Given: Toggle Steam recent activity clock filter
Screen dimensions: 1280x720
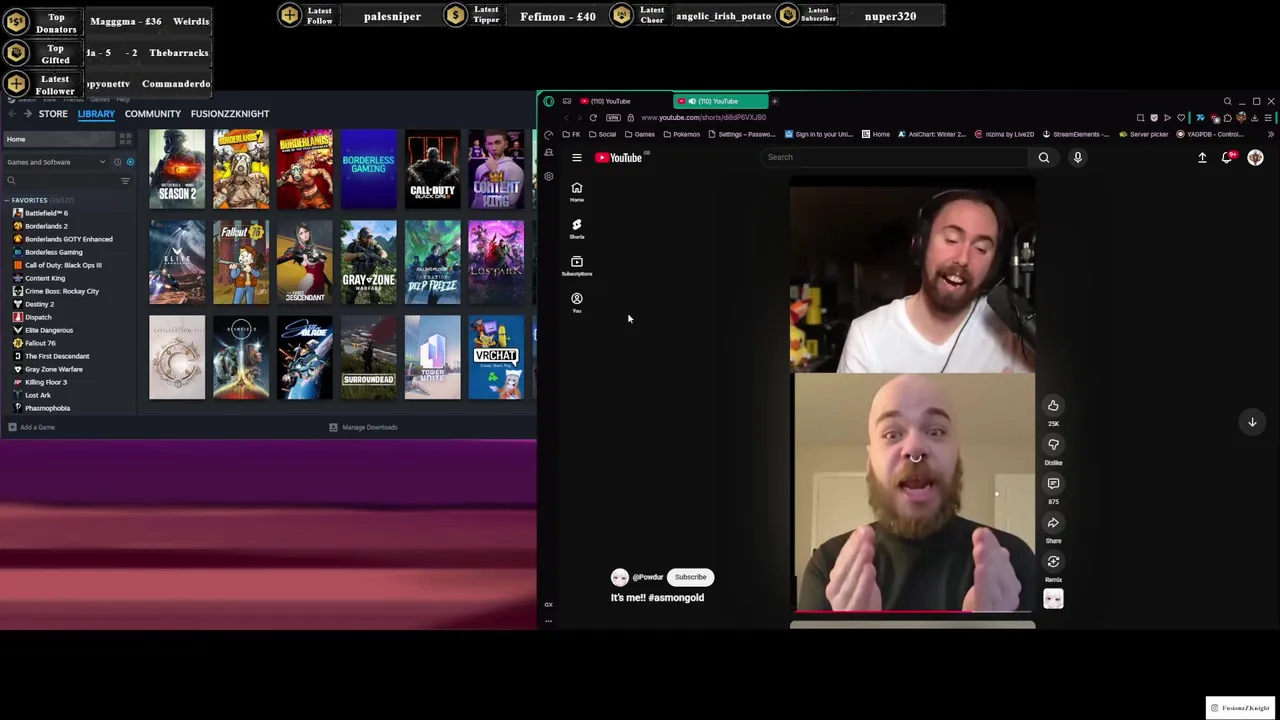Looking at the screenshot, I should click(x=117, y=162).
